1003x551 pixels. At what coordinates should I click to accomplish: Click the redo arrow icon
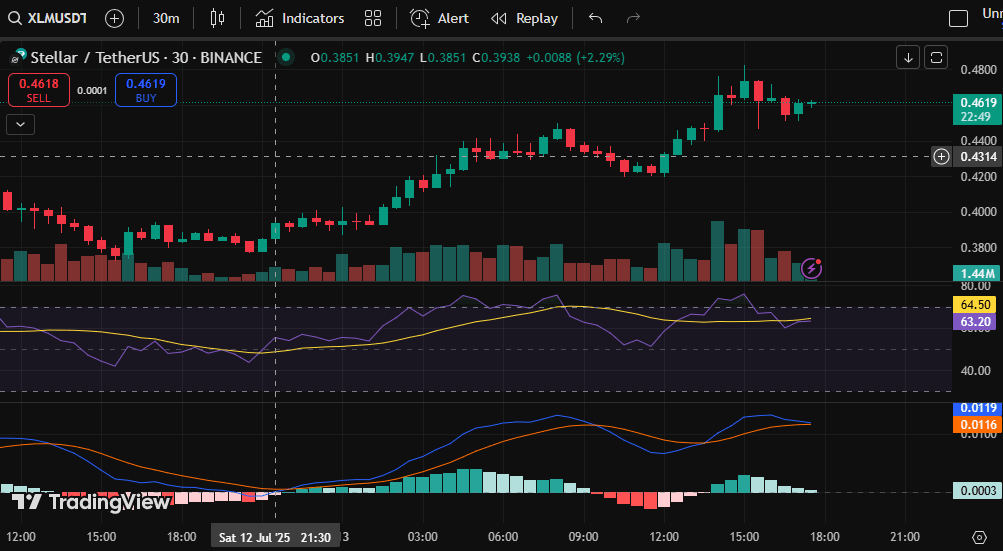tap(632, 18)
